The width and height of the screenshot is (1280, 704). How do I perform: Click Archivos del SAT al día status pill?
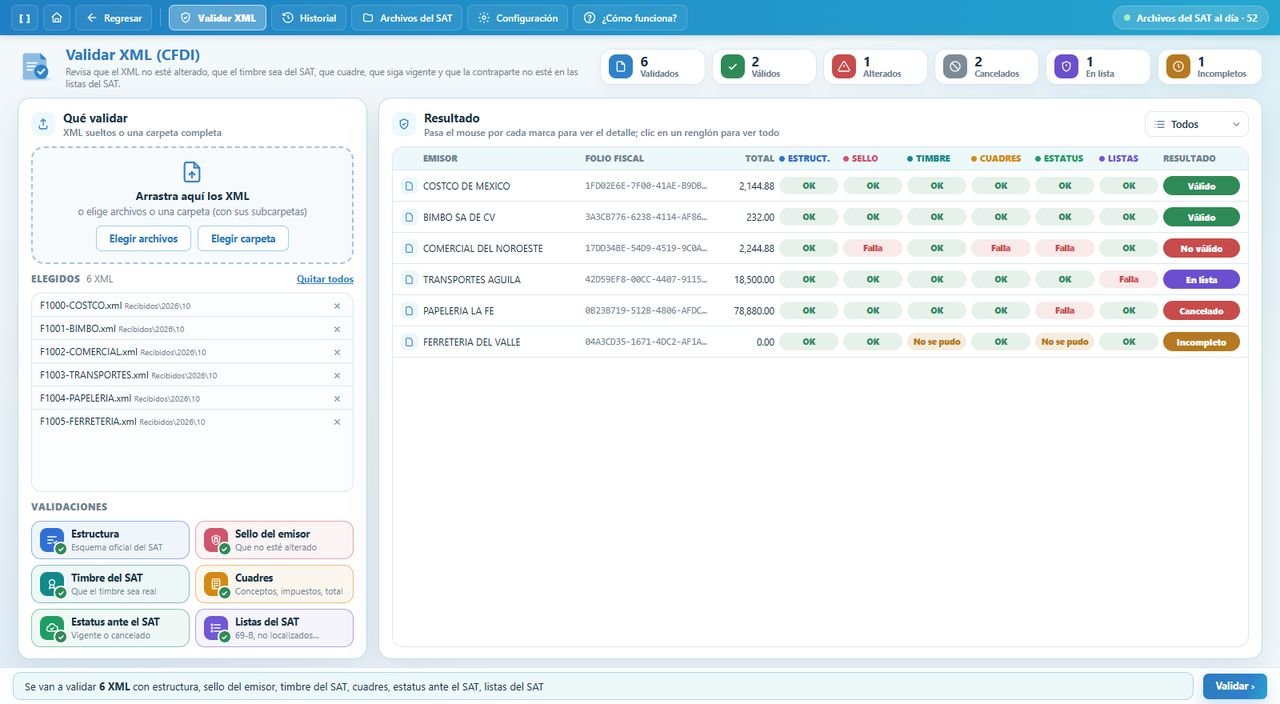pos(1190,18)
